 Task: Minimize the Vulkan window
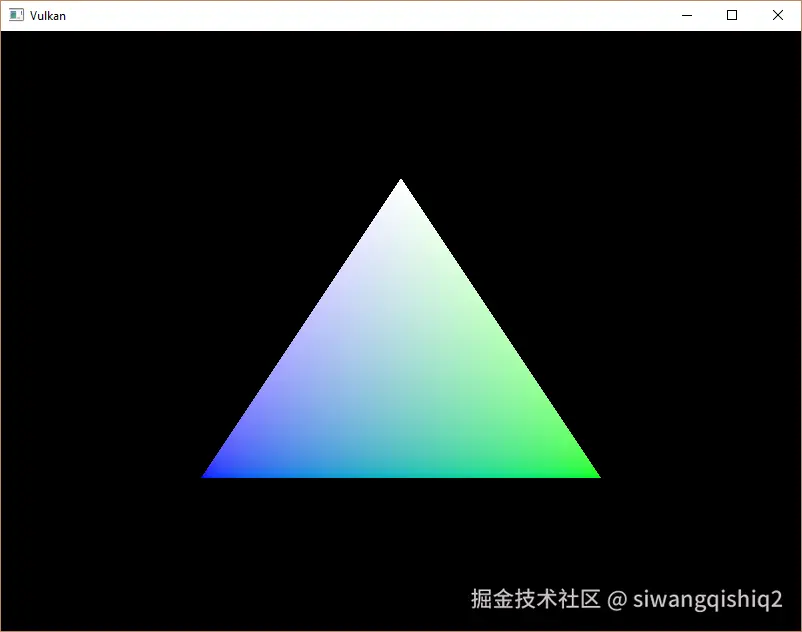pos(686,15)
